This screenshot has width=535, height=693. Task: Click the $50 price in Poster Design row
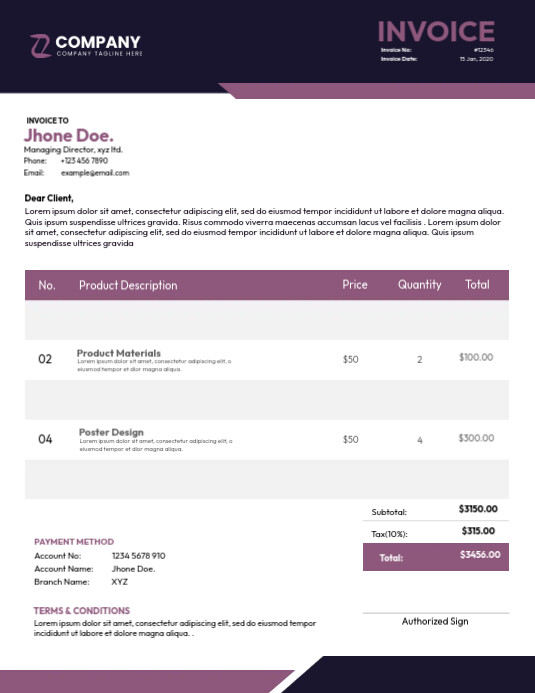click(x=351, y=439)
